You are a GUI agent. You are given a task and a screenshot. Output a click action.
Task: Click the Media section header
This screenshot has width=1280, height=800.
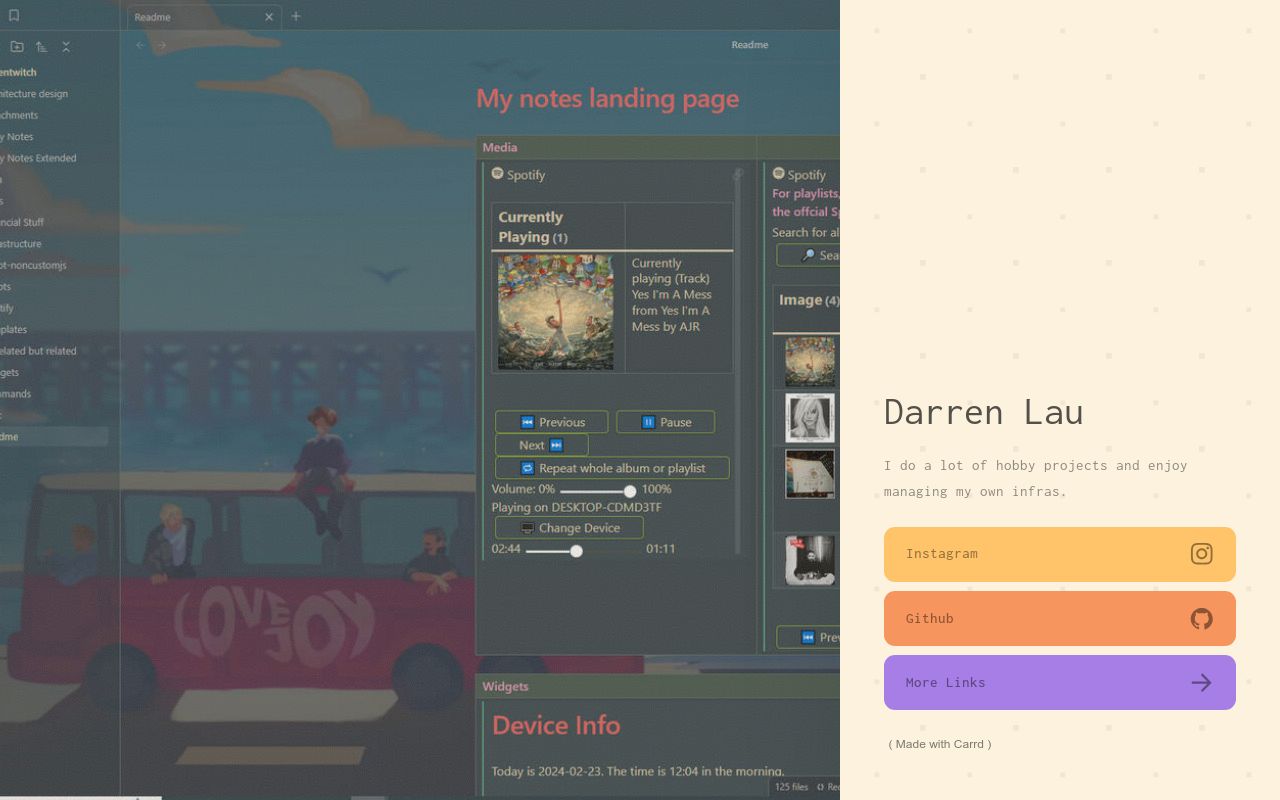point(500,147)
